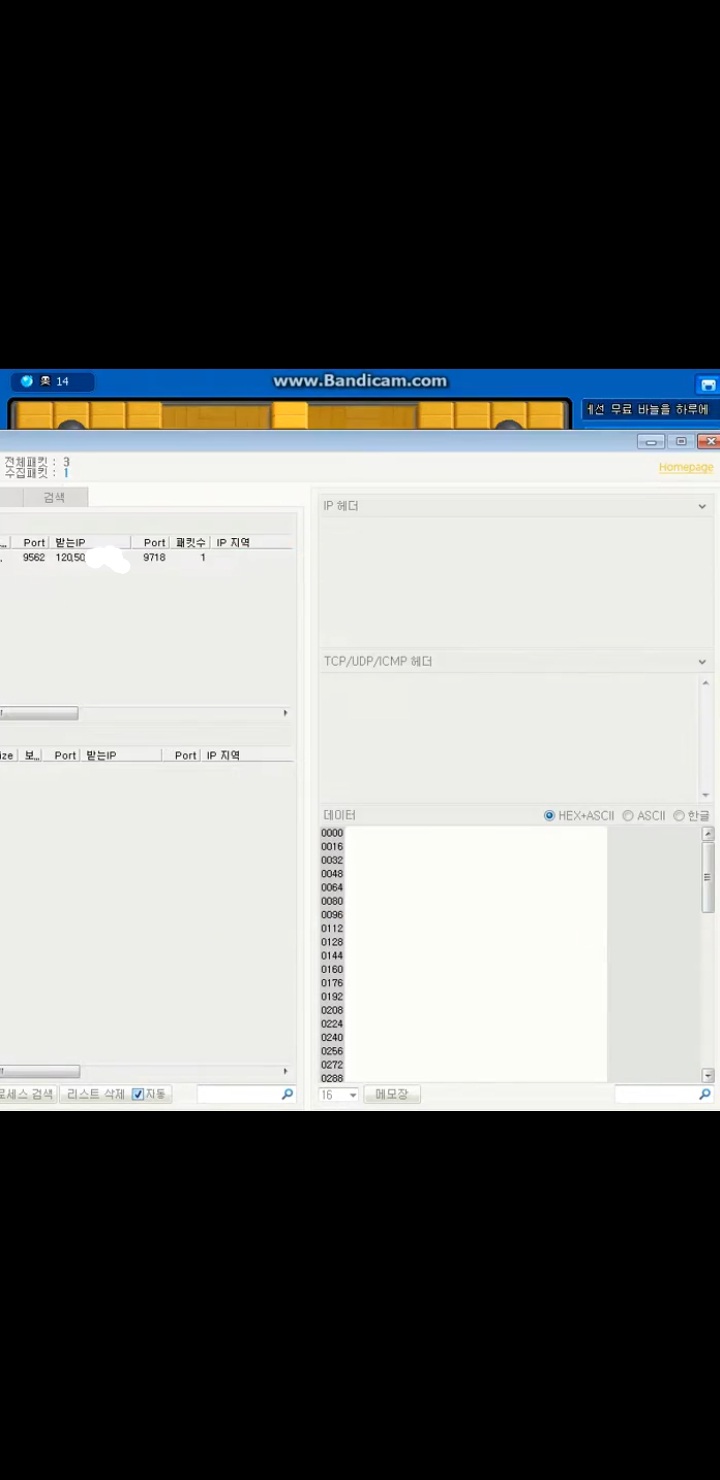Click the search magnifier icon under data panel
720x1480 pixels.
(705, 1094)
